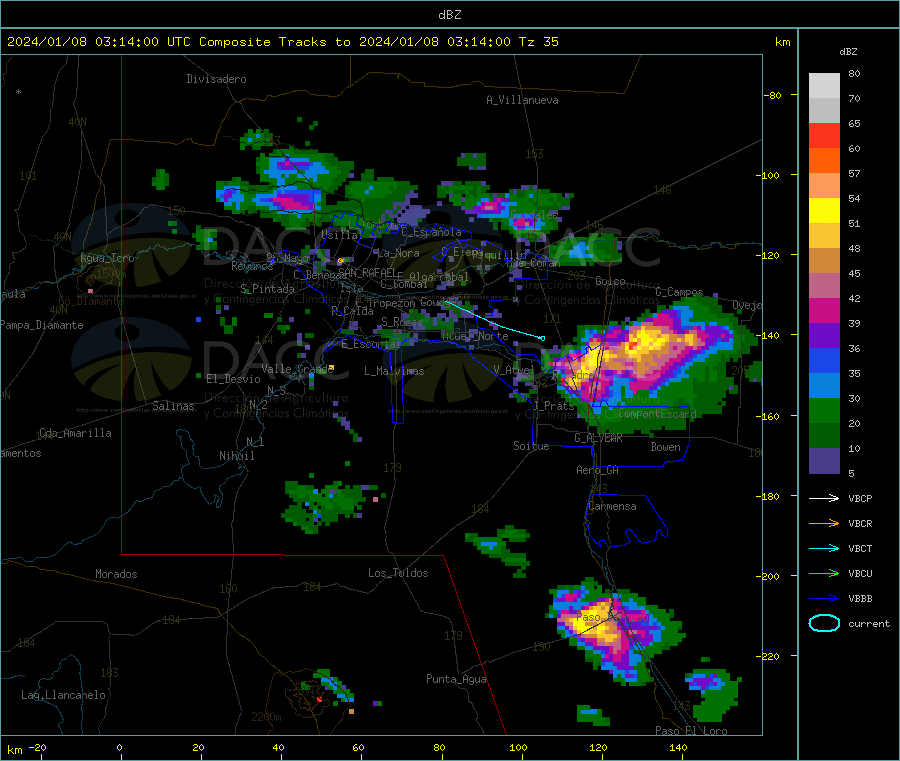Click the Pampa_Diamante label
Screen dimensions: 900x761
tap(42, 325)
